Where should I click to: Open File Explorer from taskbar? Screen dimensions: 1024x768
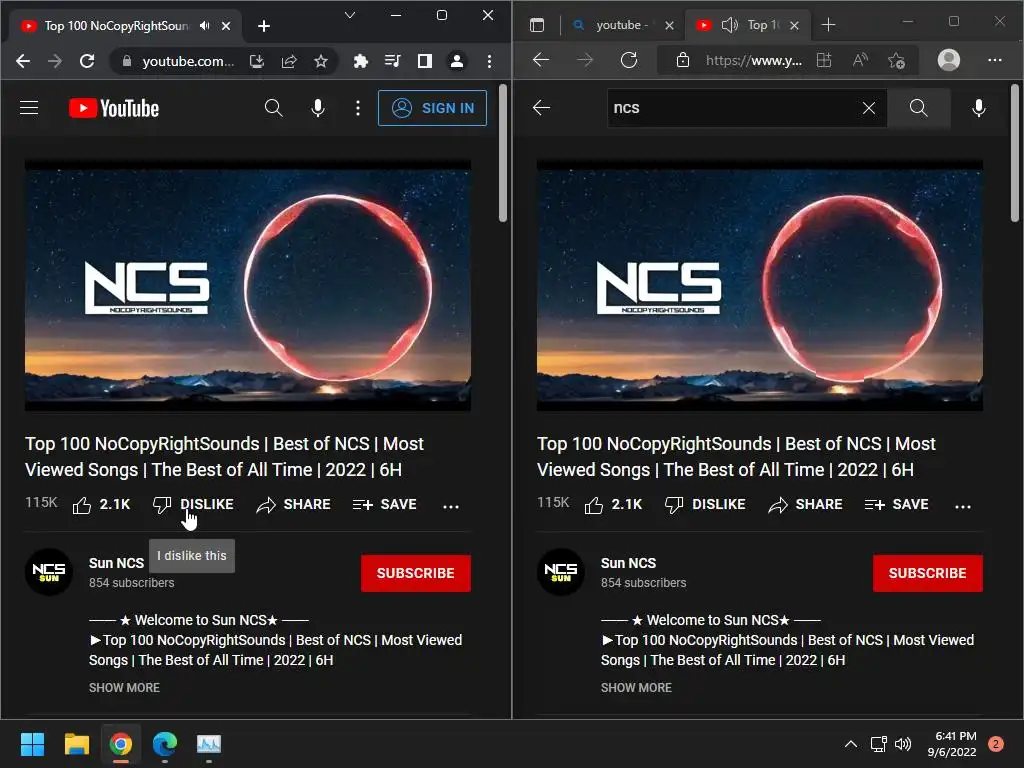point(76,744)
